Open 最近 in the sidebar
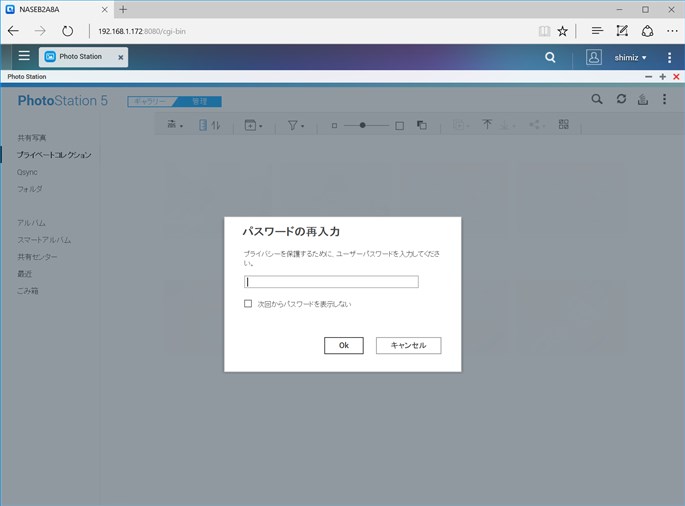Image resolution: width=685 pixels, height=506 pixels. 24,274
